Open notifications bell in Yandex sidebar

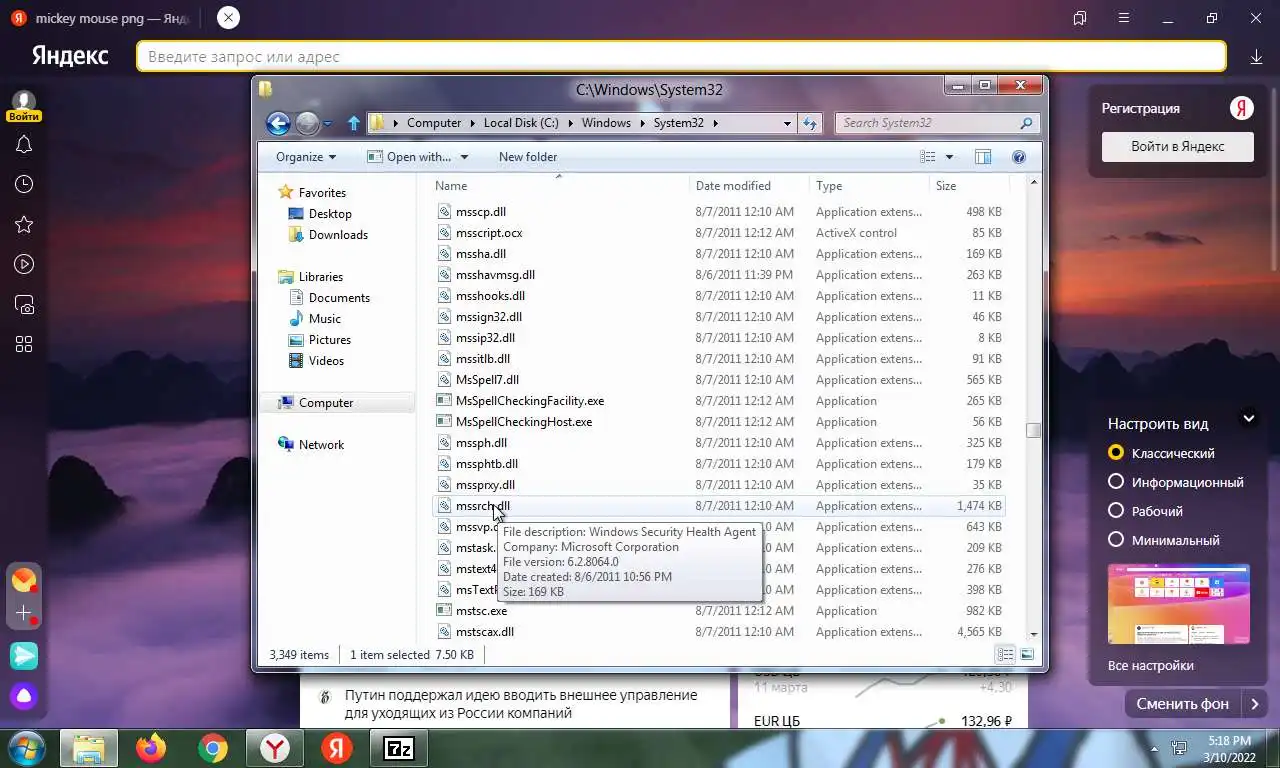click(x=24, y=144)
